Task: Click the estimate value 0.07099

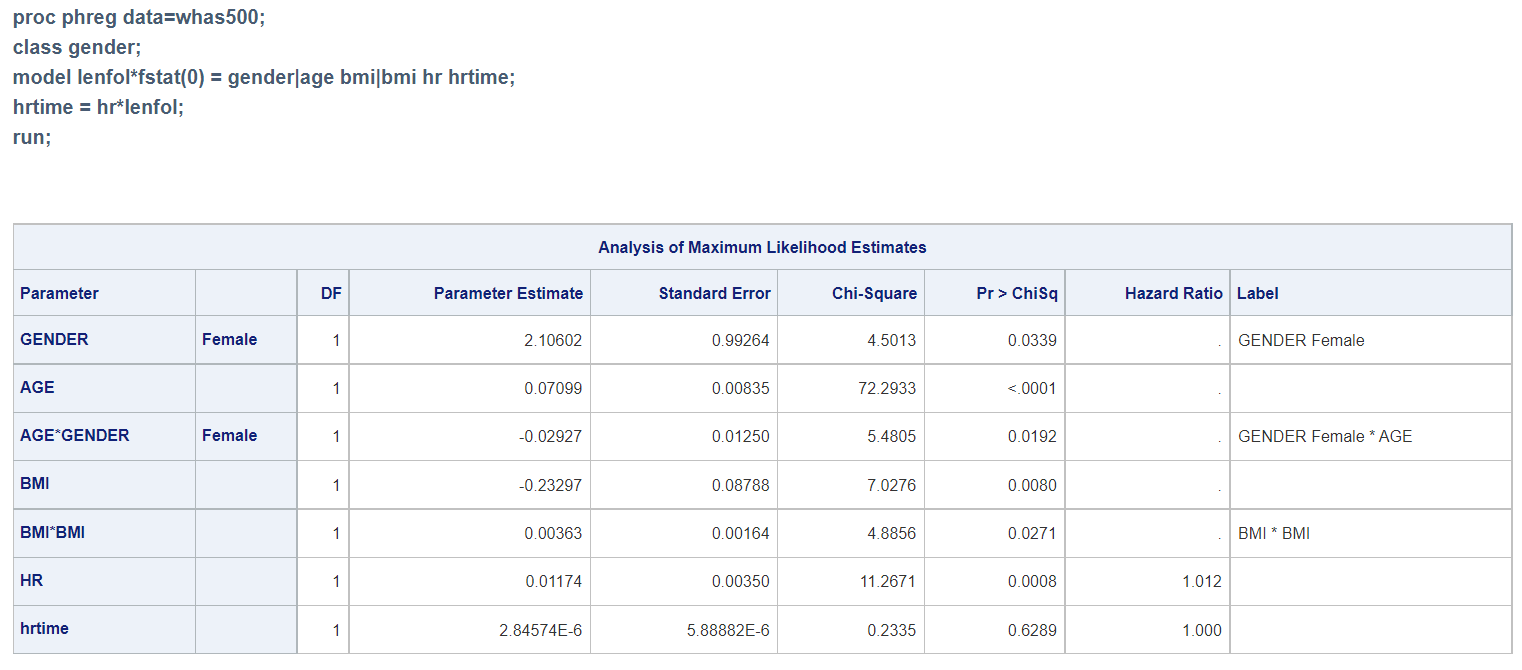Action: click(x=553, y=388)
